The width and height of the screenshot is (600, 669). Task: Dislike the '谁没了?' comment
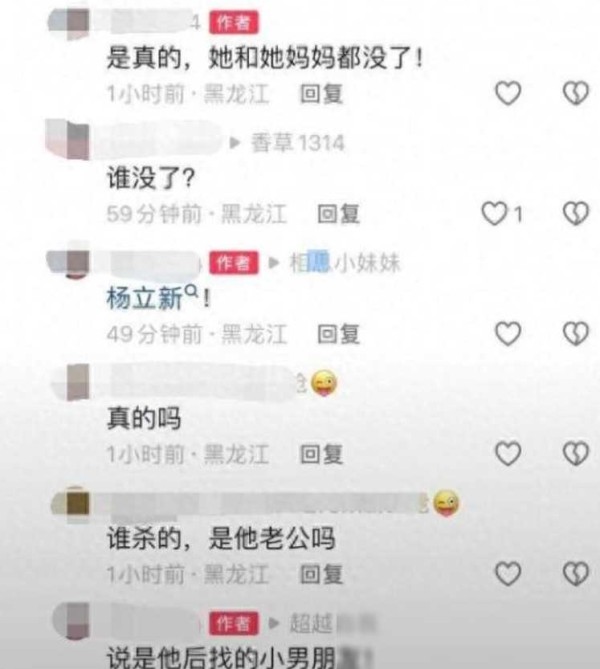pos(576,213)
